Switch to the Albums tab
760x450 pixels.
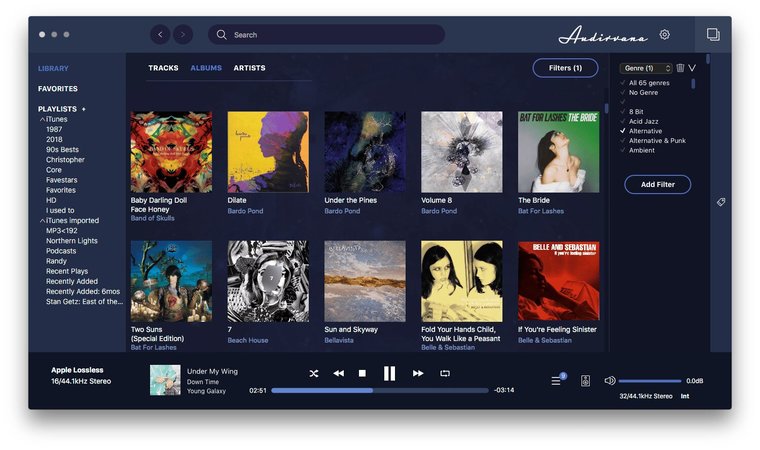pyautogui.click(x=206, y=68)
